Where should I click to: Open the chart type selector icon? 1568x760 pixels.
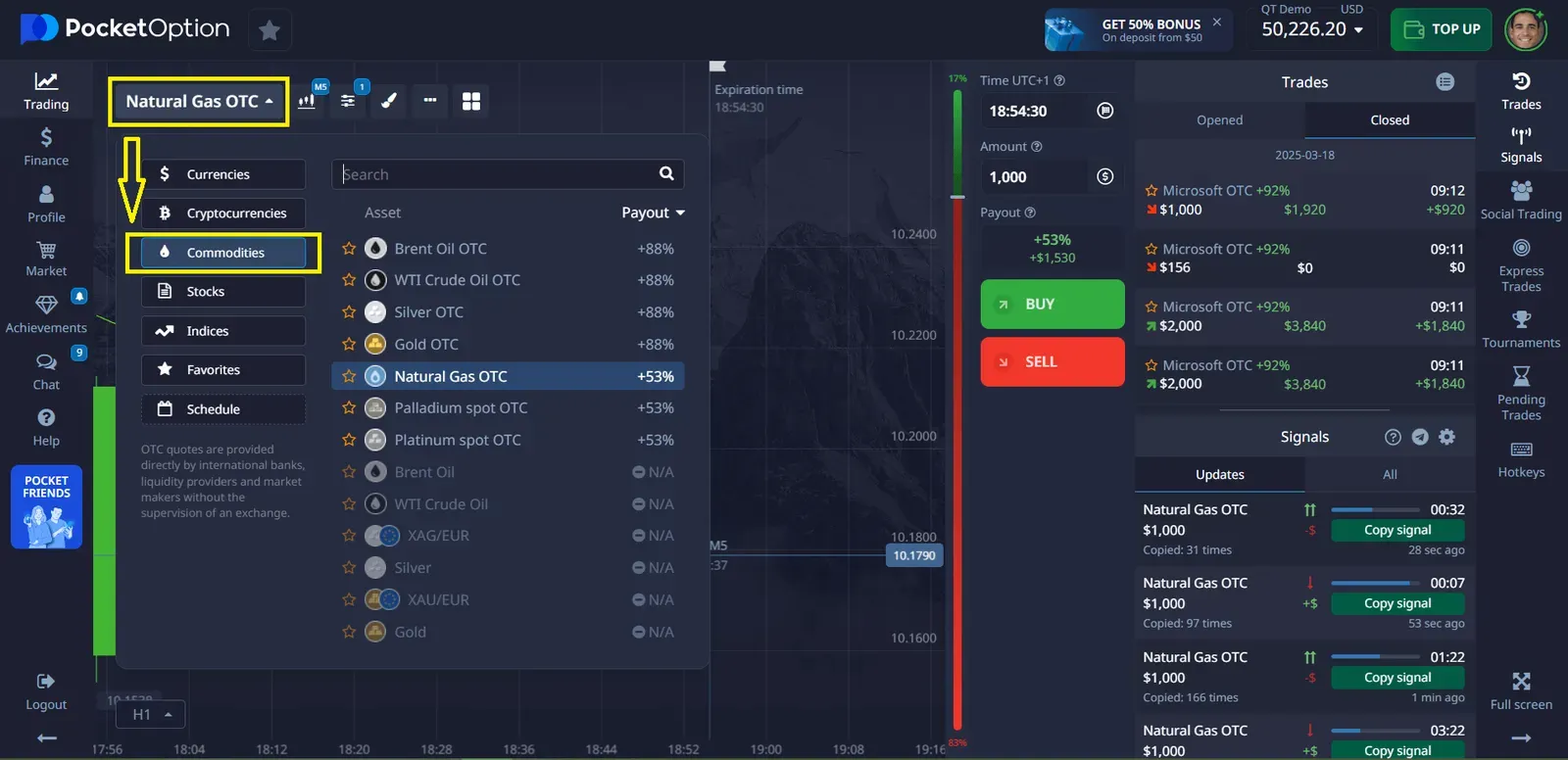[x=308, y=101]
